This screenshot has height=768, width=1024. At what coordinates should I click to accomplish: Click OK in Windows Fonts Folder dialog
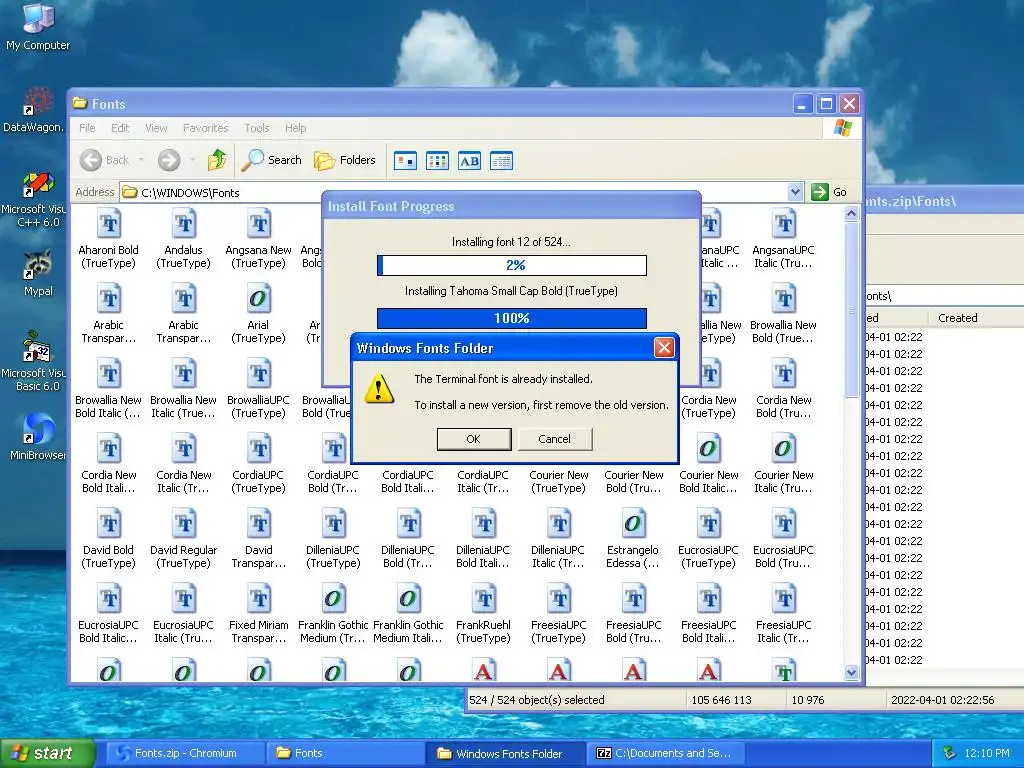(x=473, y=439)
